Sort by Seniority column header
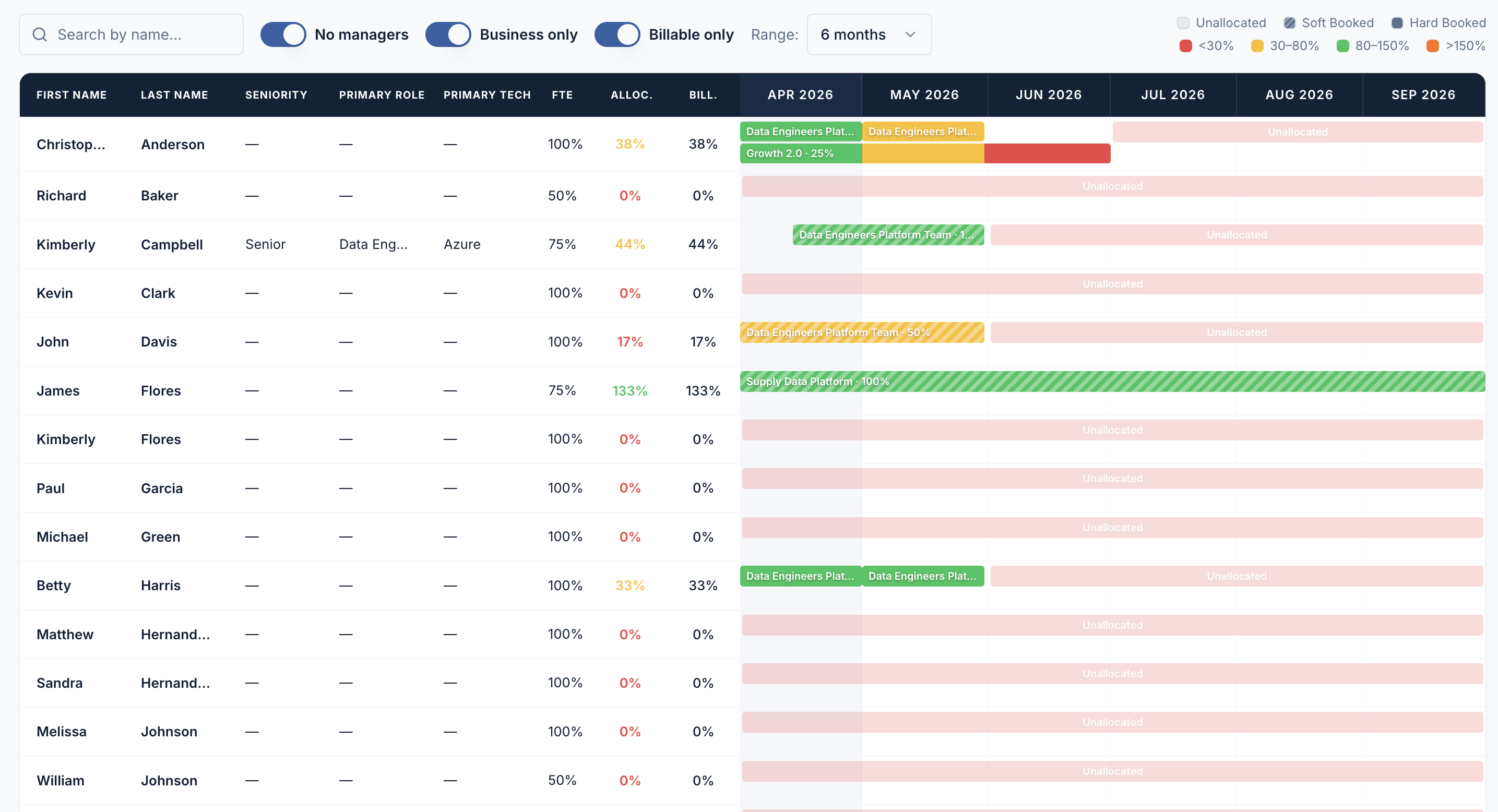Viewport: 1498px width, 812px height. [276, 95]
